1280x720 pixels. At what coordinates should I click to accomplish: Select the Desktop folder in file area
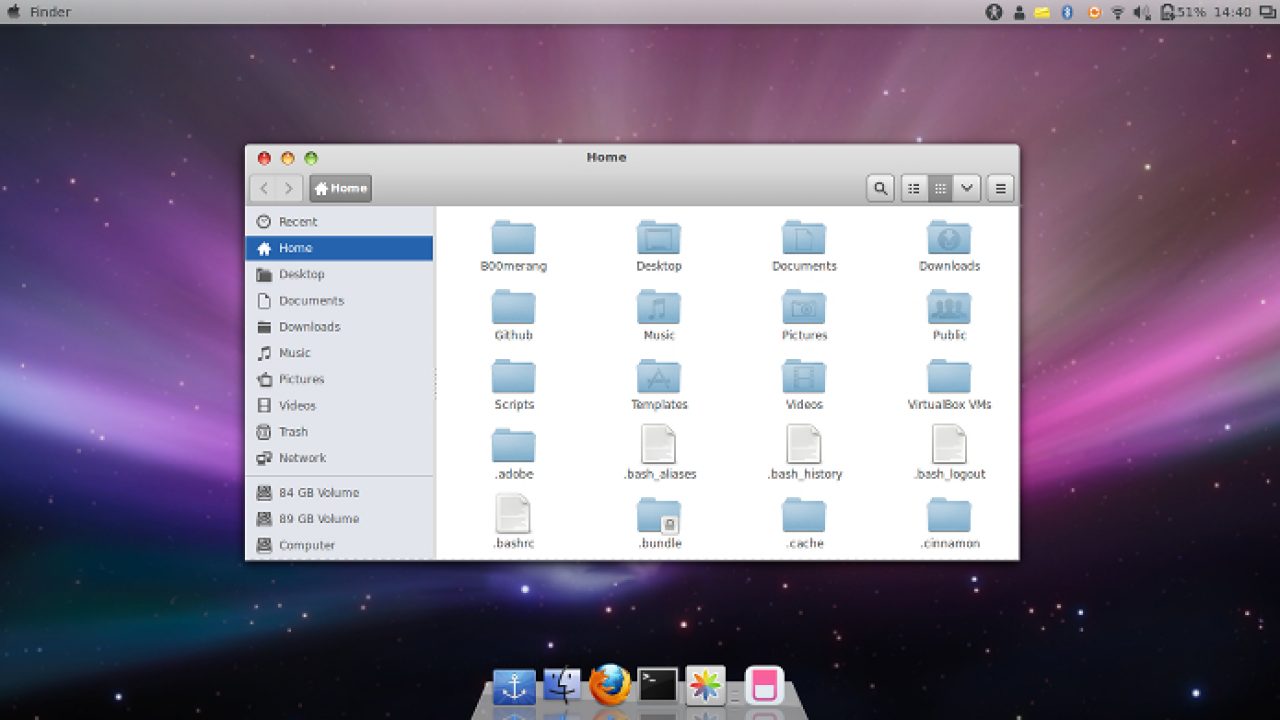coord(659,246)
